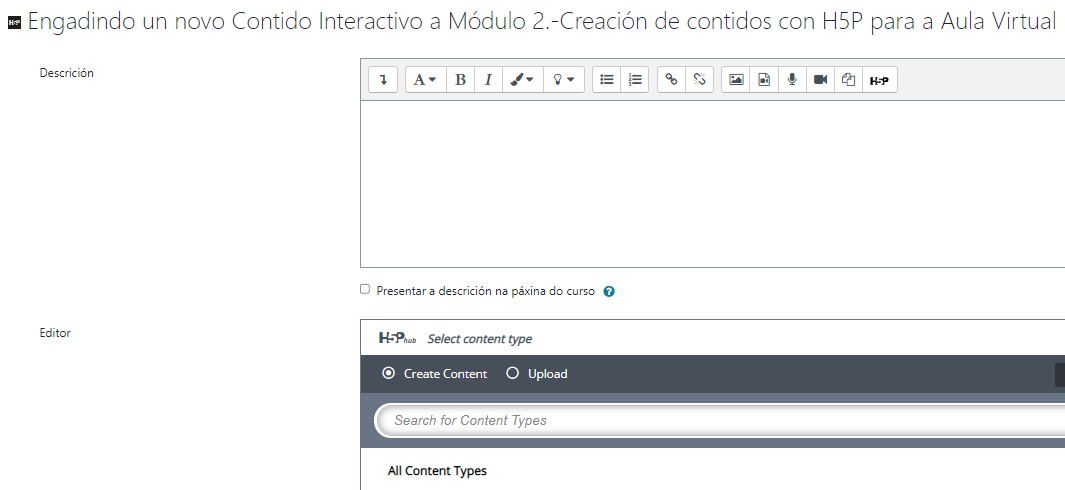
Task: Insert a numbered list
Action: pyautogui.click(x=634, y=80)
